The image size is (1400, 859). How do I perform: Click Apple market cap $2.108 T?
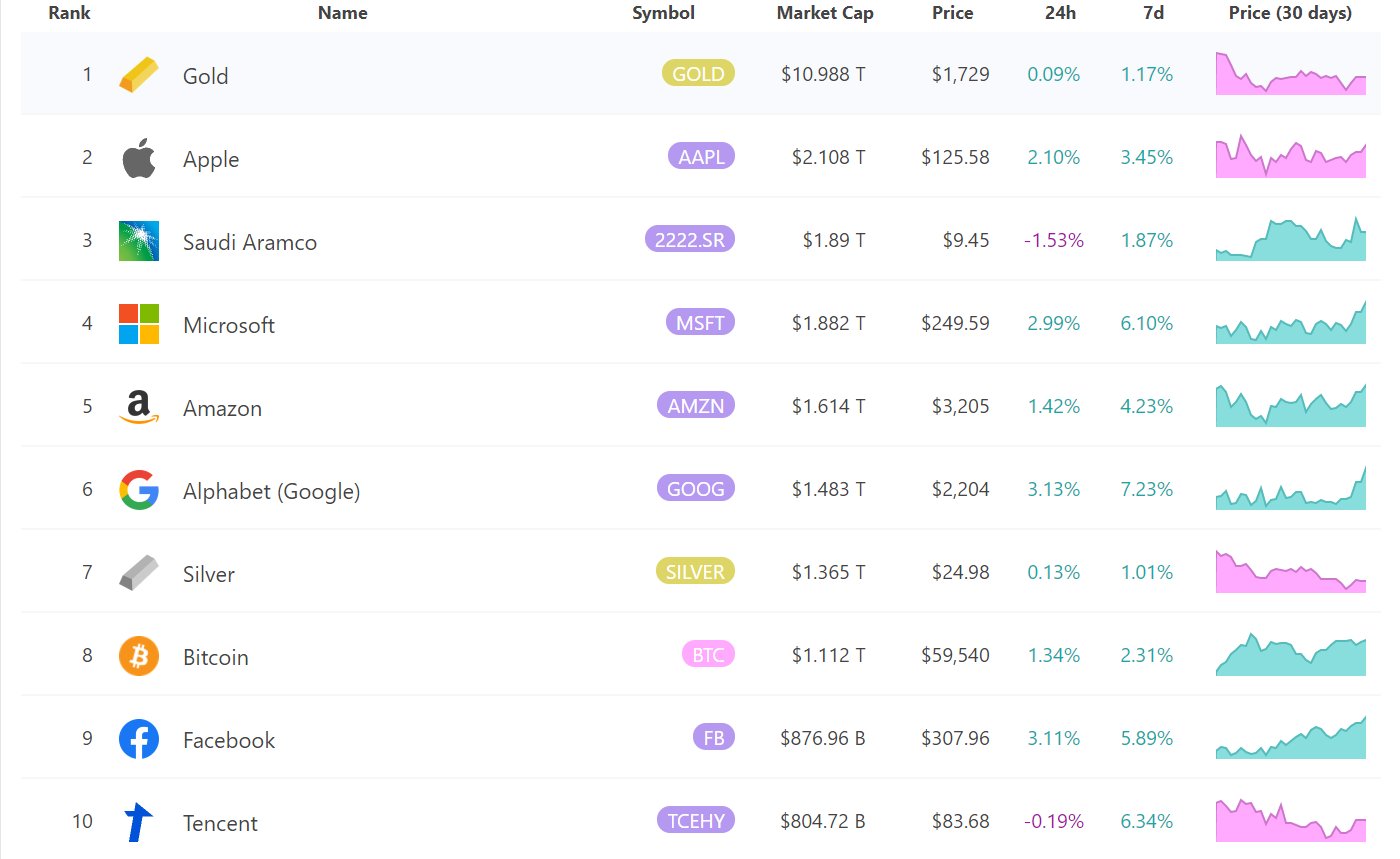pos(829,157)
